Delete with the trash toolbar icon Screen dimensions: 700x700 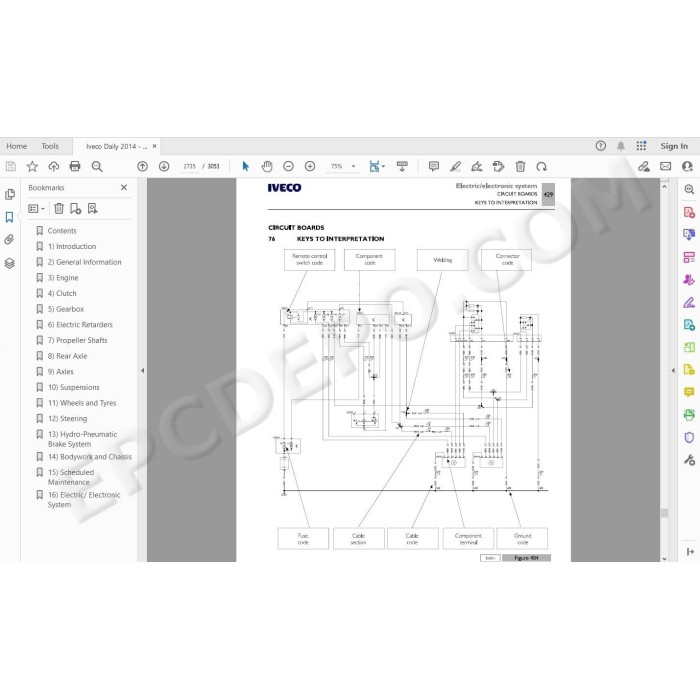520,167
